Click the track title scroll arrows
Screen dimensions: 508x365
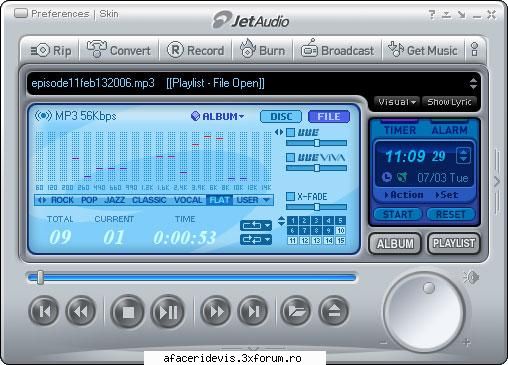[473, 83]
